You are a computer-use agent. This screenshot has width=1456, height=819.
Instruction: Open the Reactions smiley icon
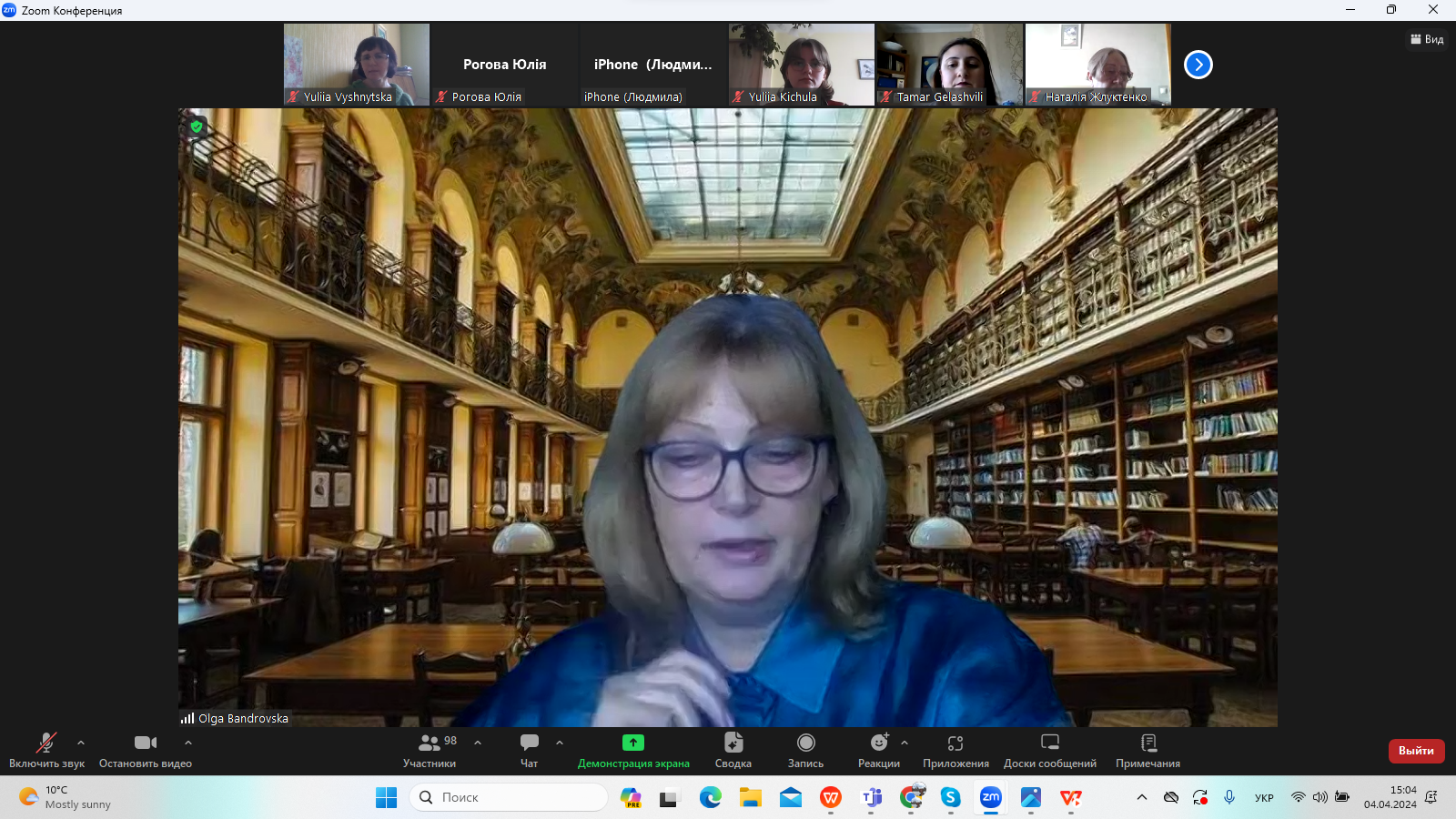click(878, 743)
